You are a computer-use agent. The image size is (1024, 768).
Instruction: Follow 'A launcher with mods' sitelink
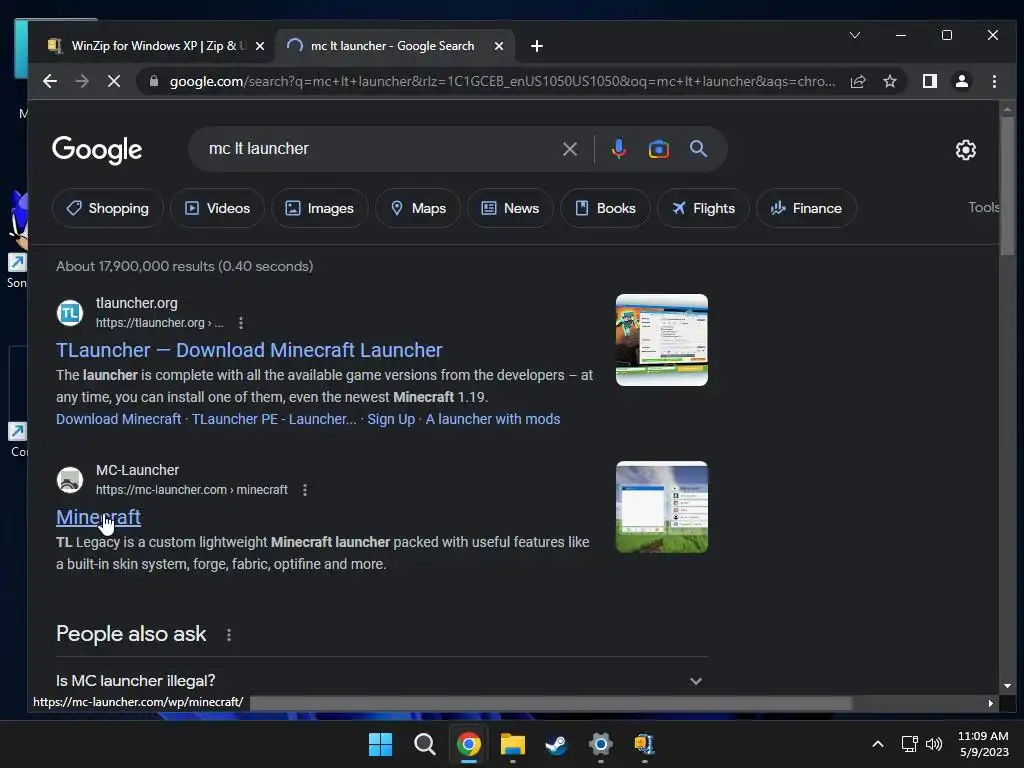pos(493,419)
